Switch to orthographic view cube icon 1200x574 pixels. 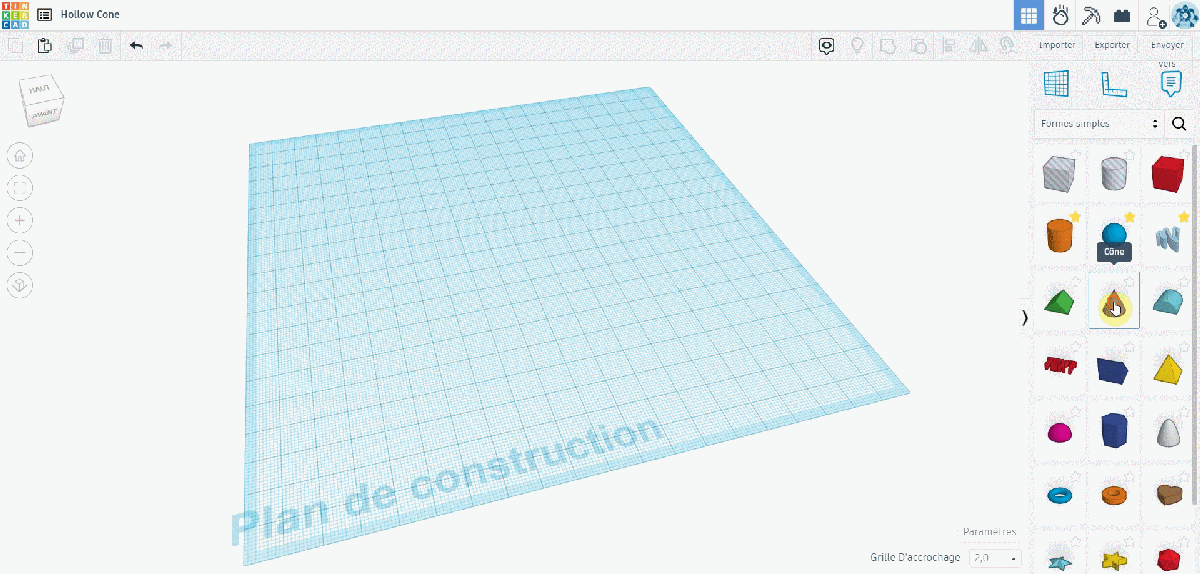(20, 285)
